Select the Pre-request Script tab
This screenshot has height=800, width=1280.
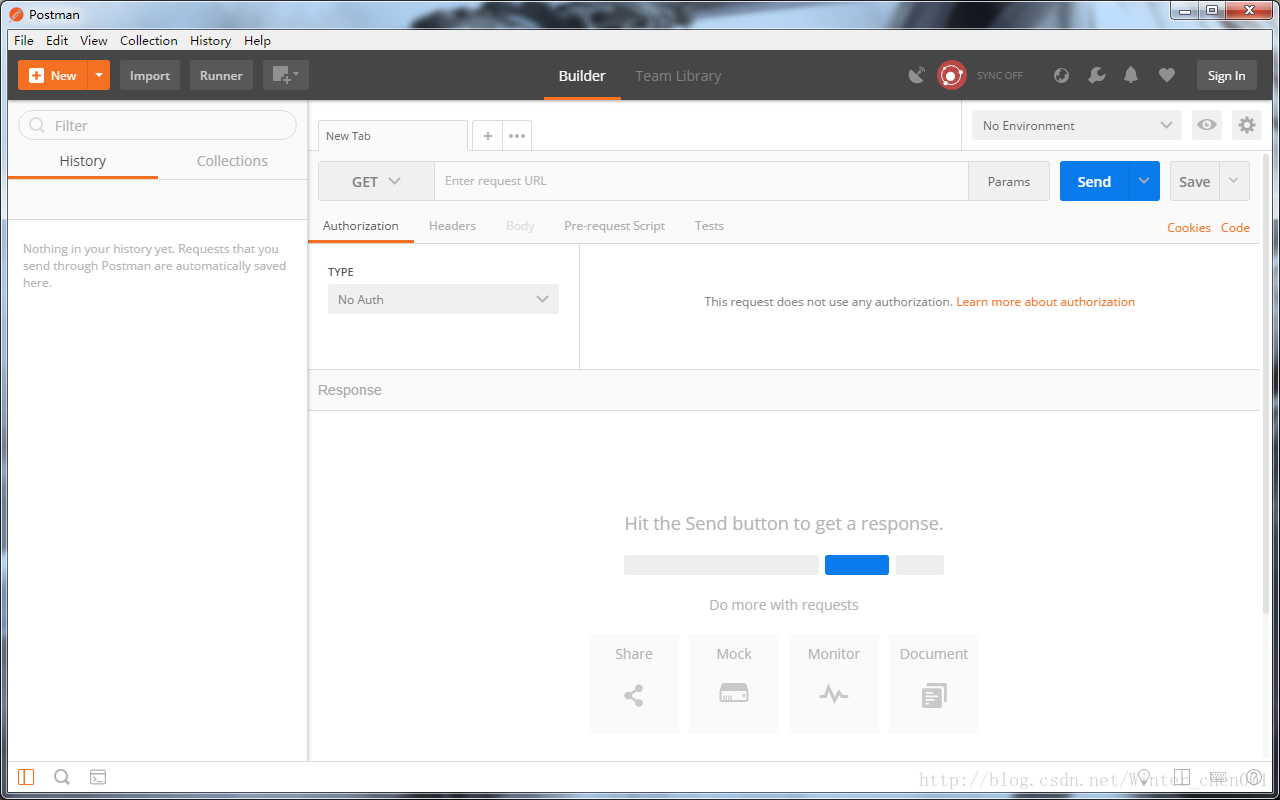614,226
